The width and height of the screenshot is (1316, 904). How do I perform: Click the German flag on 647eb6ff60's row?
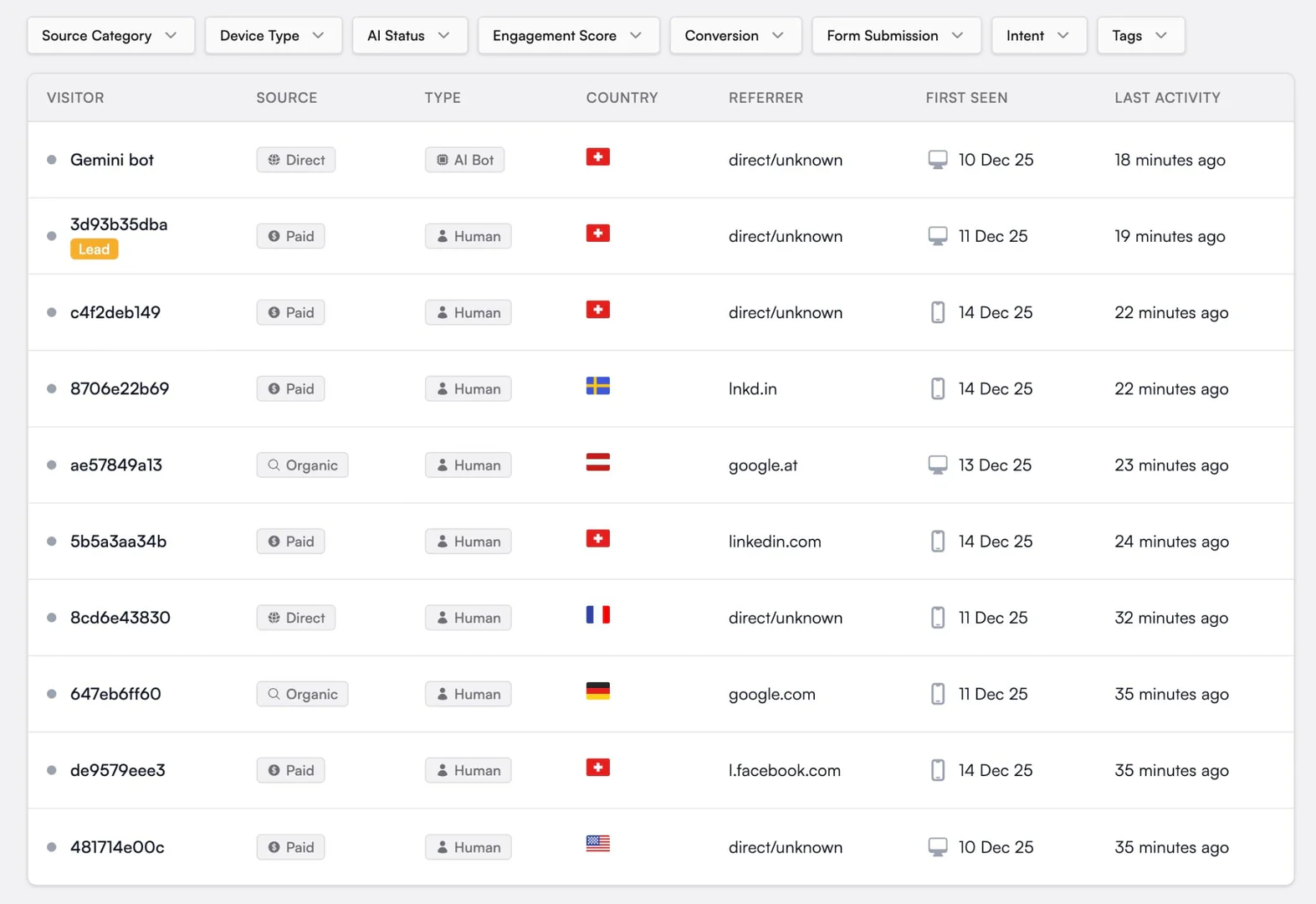[x=597, y=691]
